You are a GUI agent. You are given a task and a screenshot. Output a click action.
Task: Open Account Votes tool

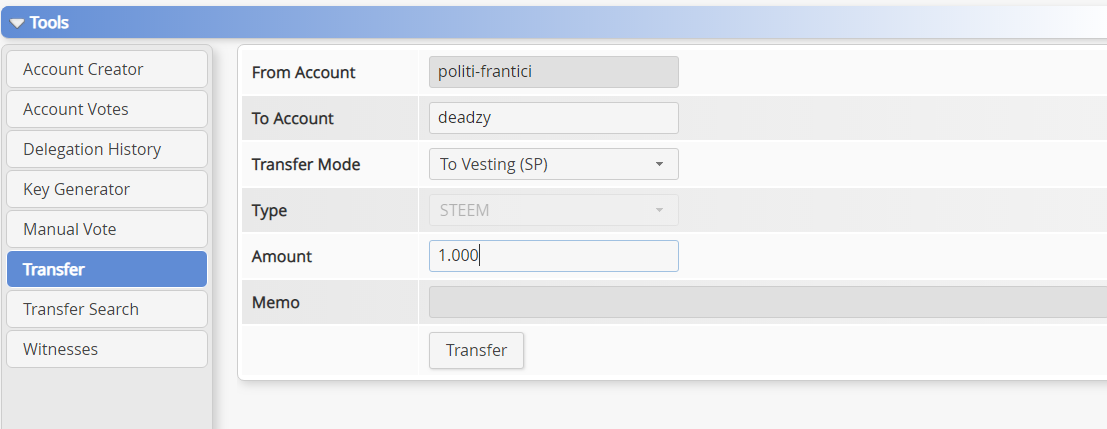[107, 109]
